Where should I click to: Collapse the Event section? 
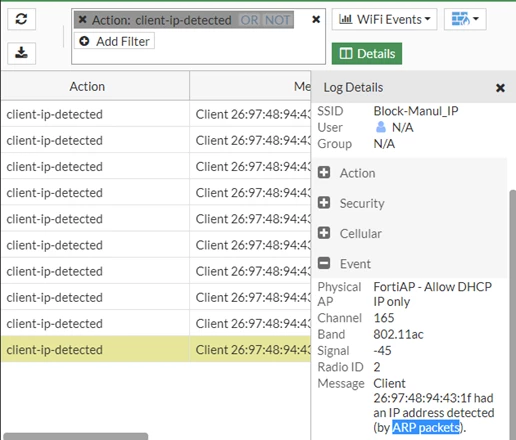pos(324,263)
